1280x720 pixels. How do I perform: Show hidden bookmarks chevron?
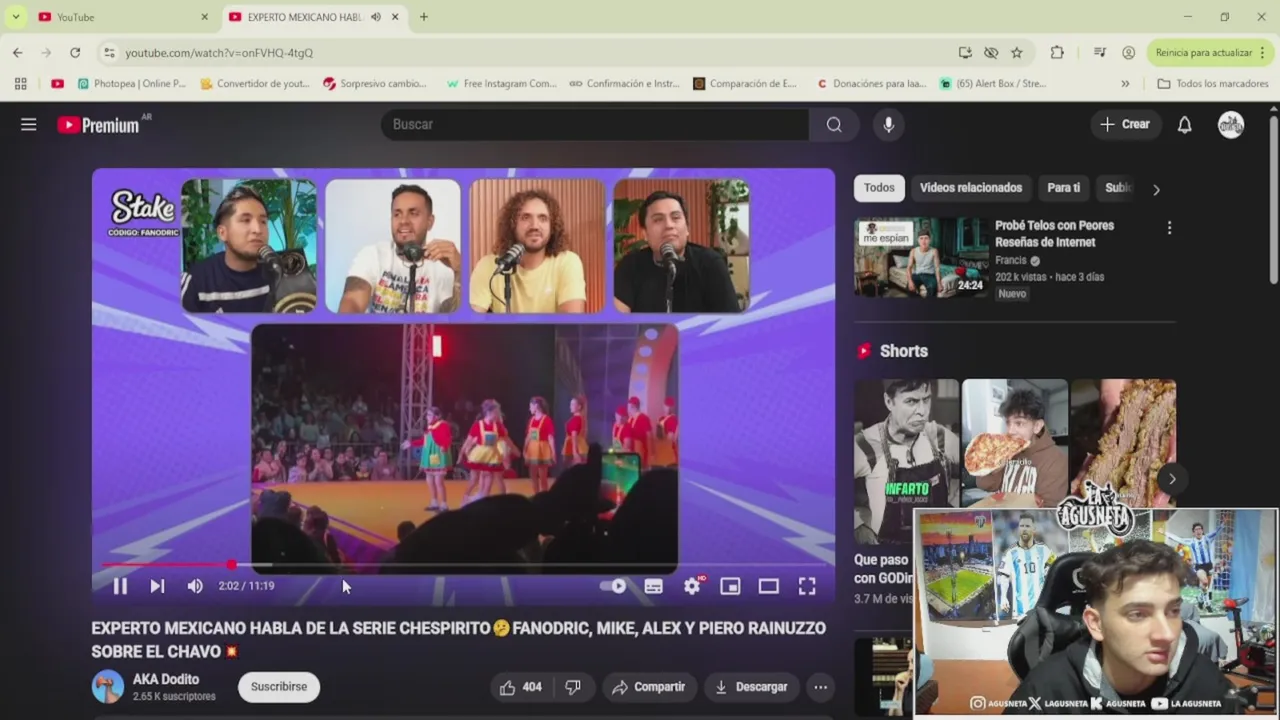(1125, 84)
